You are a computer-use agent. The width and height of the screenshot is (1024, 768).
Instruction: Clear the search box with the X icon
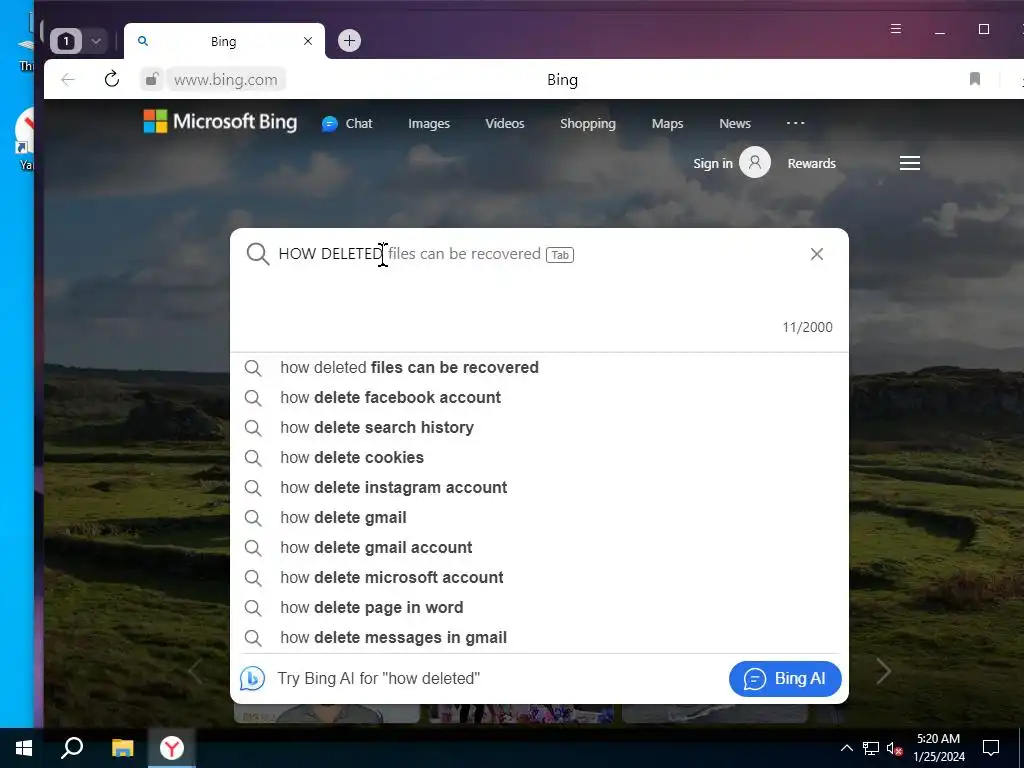coord(816,254)
